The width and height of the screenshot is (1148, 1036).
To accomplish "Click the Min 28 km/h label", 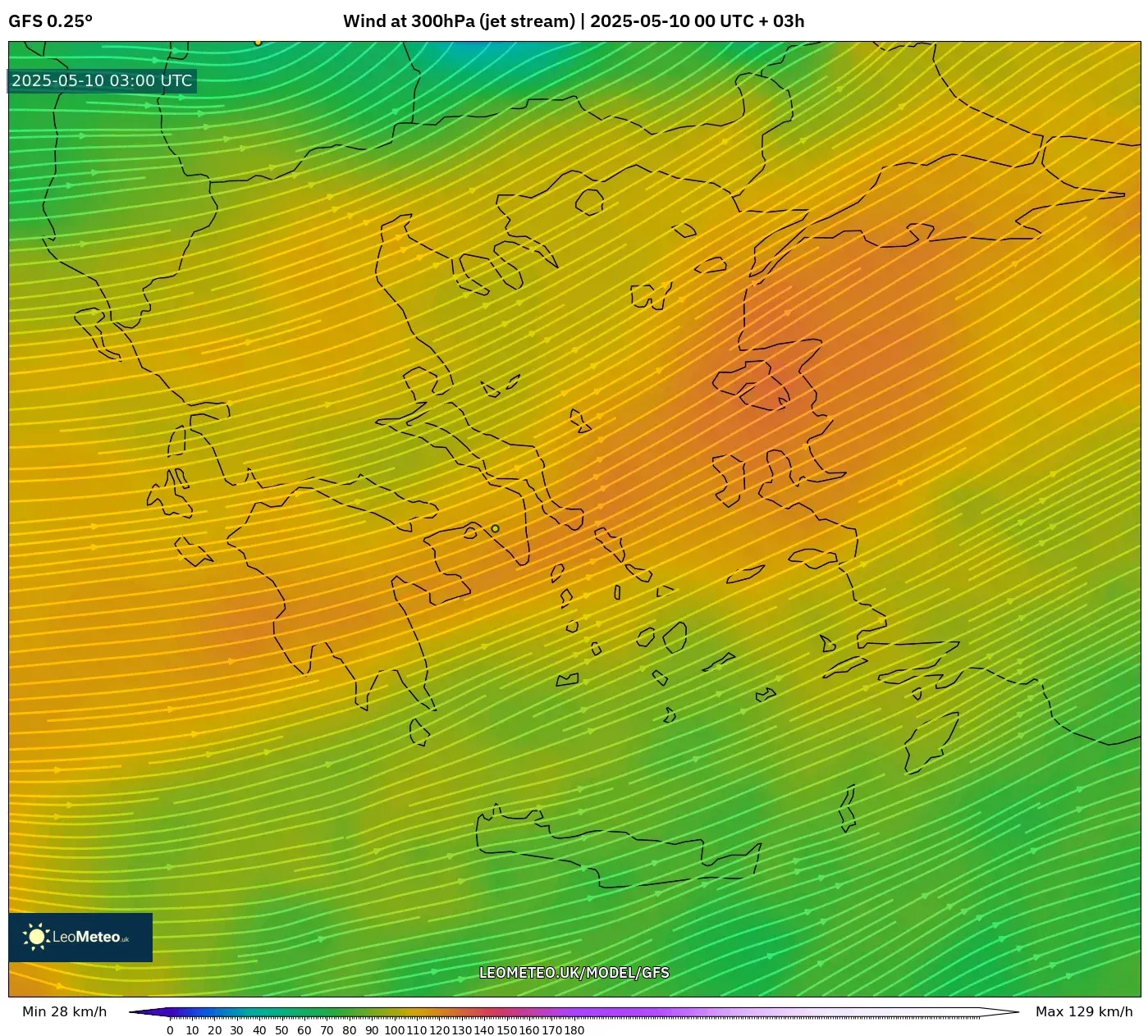I will 64,1011.
